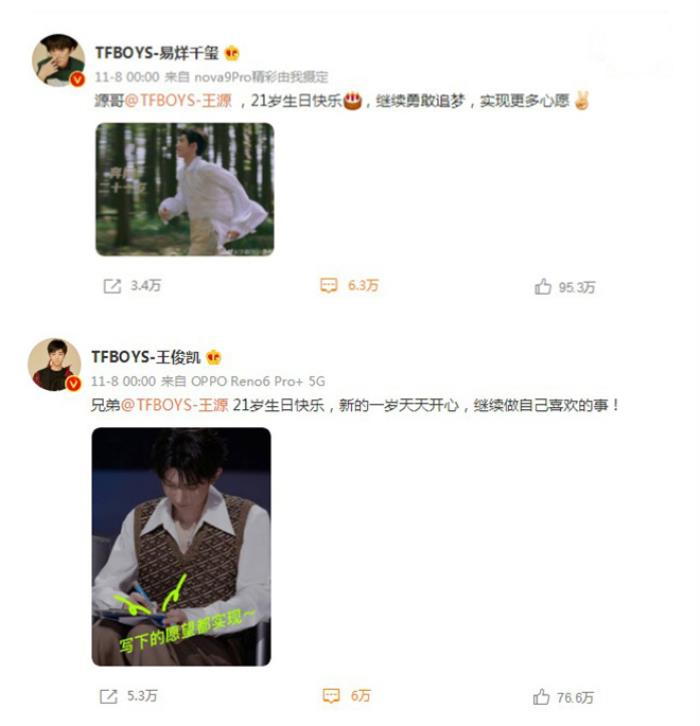
Task: Click repost icon on 易烊千玺's post
Action: [x=112, y=286]
